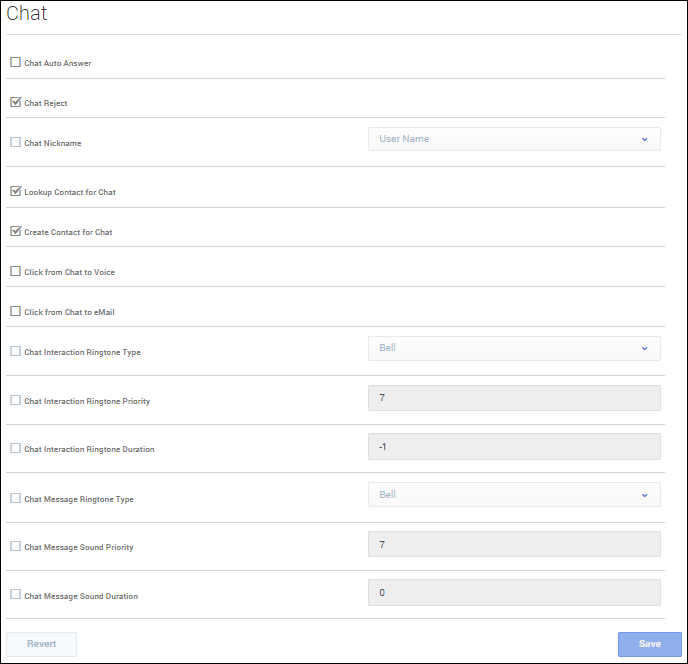Check the Chat Message Ringtone Type box
This screenshot has height=664, width=688.
coord(15,498)
